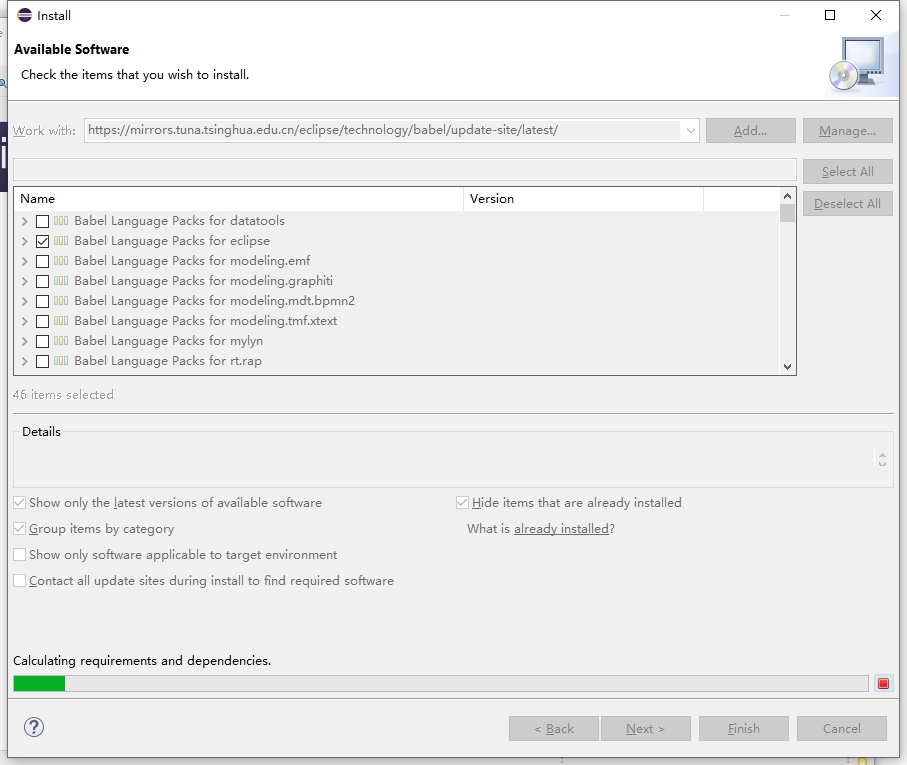Check Babel Language Packs for datatools
The width and height of the screenshot is (907, 765).
pyautogui.click(x=42, y=221)
